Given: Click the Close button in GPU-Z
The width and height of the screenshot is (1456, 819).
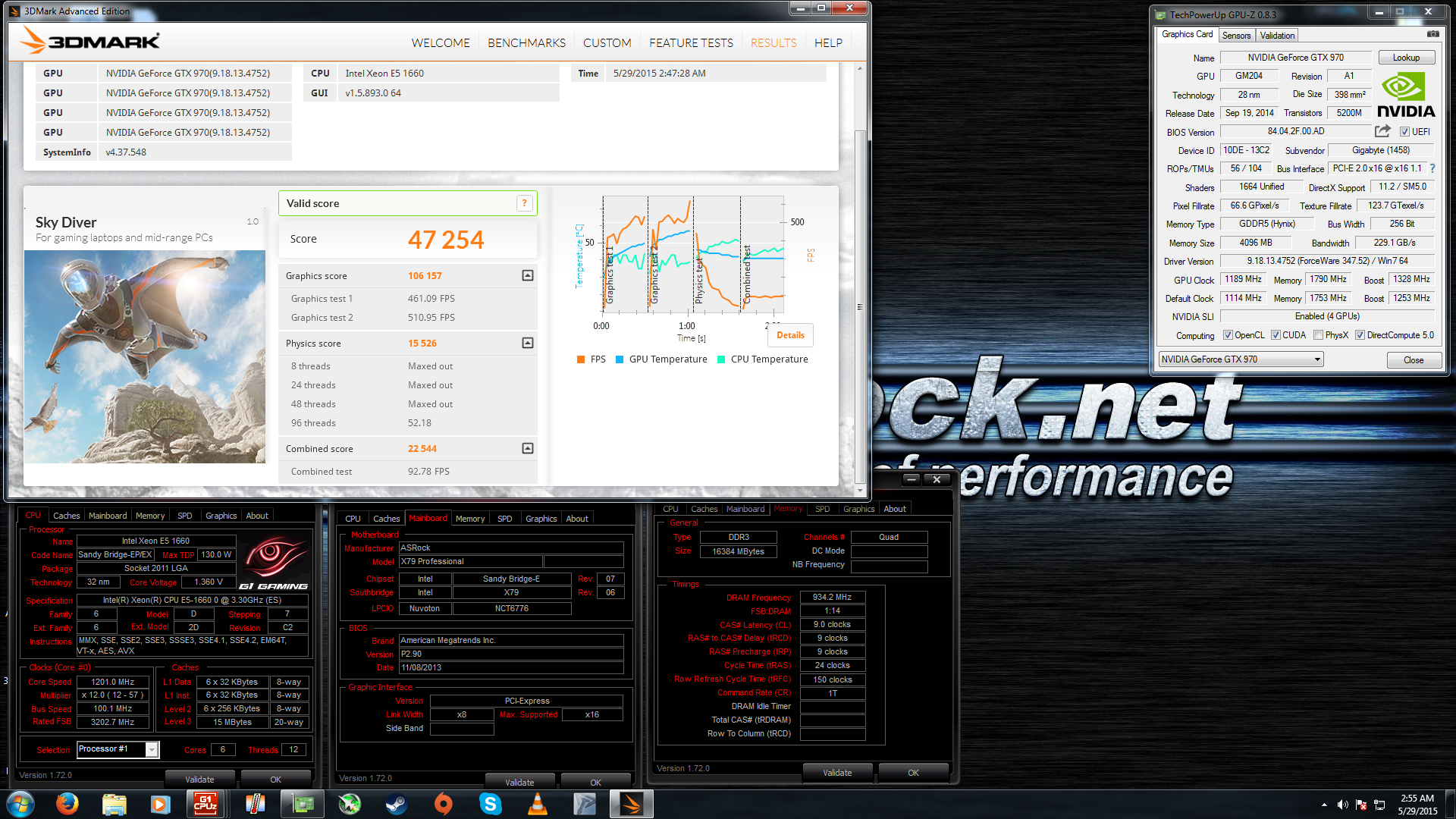Looking at the screenshot, I should coord(1414,360).
